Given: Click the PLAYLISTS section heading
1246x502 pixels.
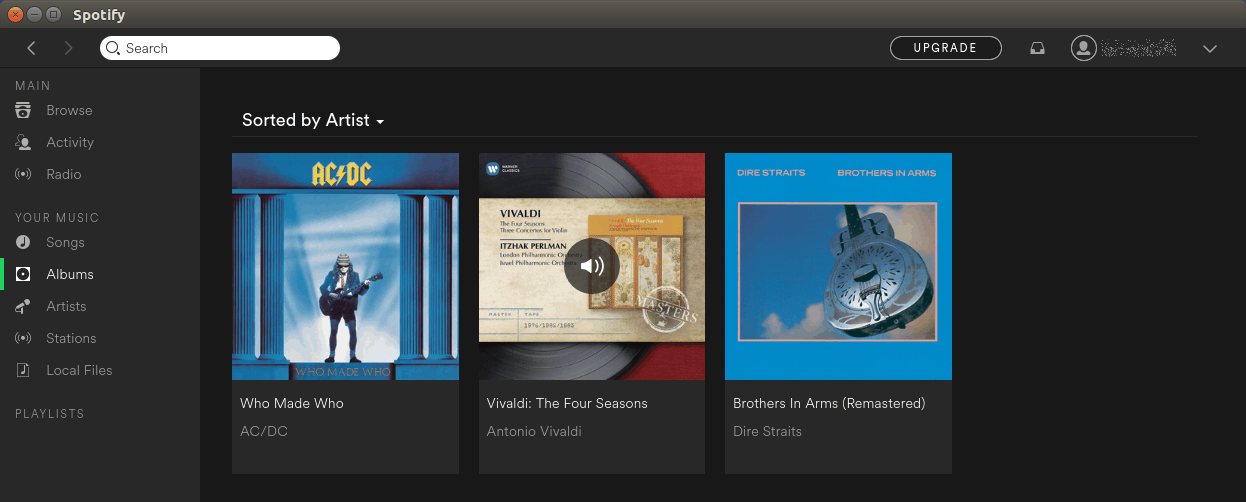Looking at the screenshot, I should (x=50, y=414).
